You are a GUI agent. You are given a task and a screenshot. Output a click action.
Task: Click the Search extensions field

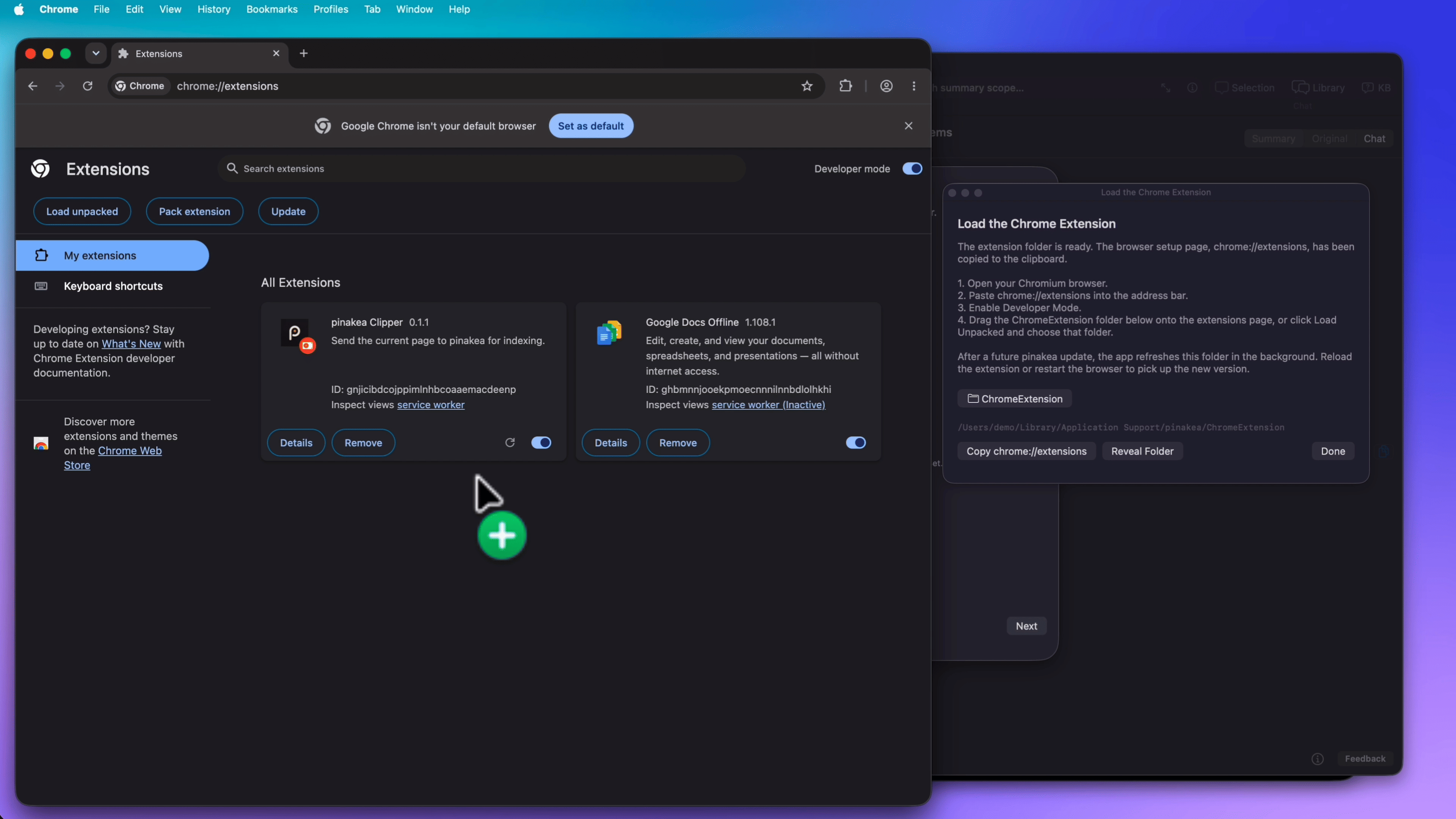point(482,168)
